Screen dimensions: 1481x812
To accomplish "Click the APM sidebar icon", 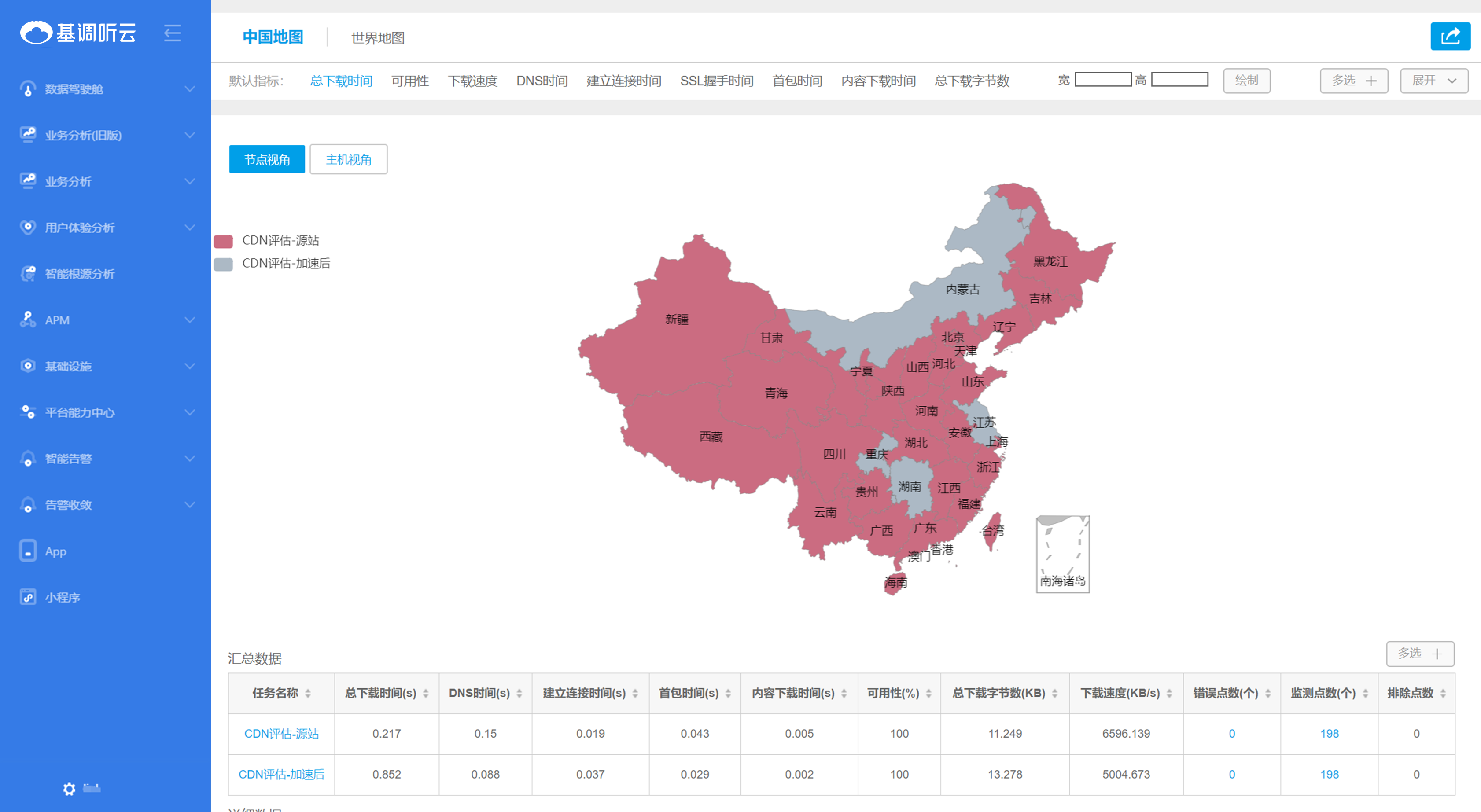I will coord(28,320).
